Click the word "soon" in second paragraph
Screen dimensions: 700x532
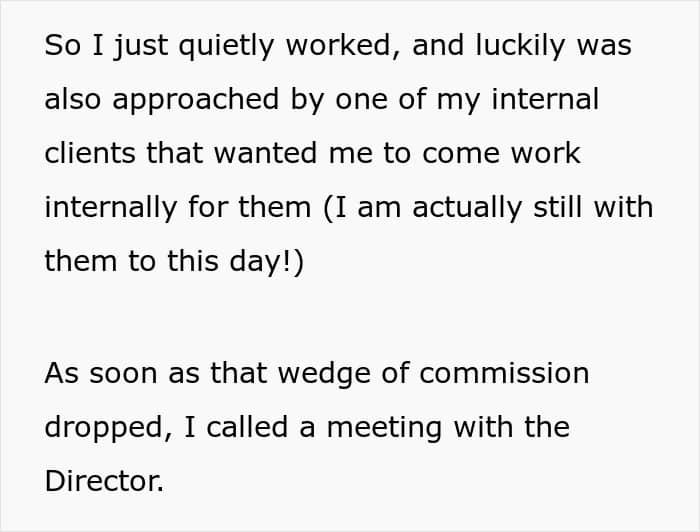(123, 375)
